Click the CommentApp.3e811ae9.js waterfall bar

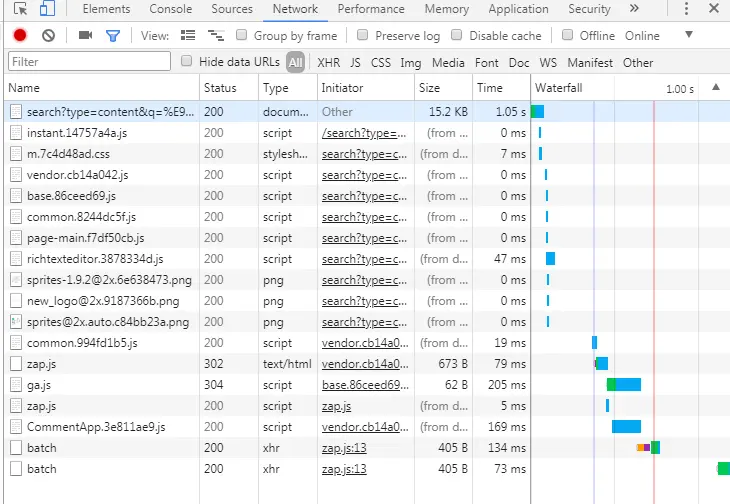click(x=626, y=426)
